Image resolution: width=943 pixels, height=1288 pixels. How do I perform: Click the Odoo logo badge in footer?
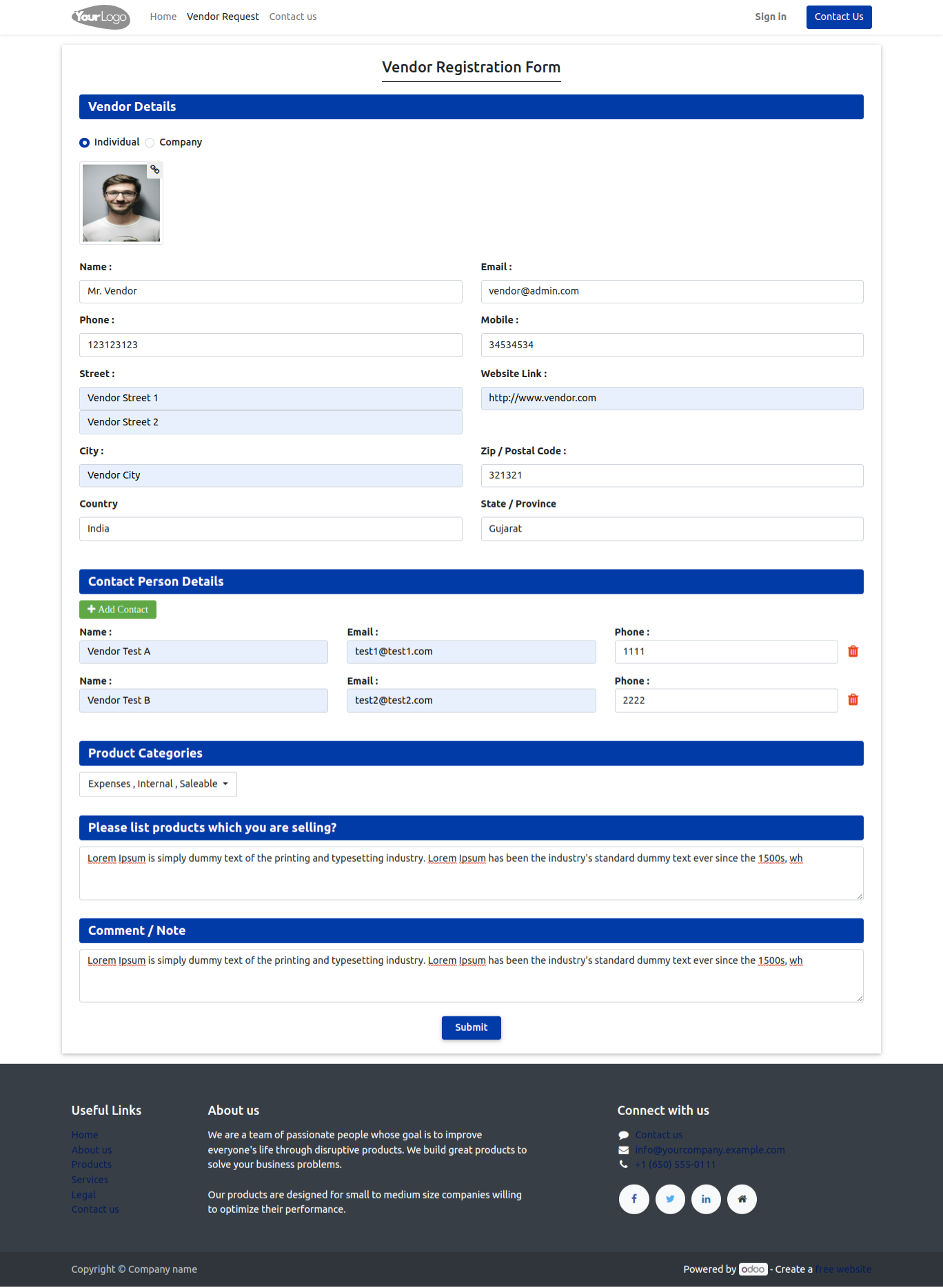pyautogui.click(x=753, y=1269)
